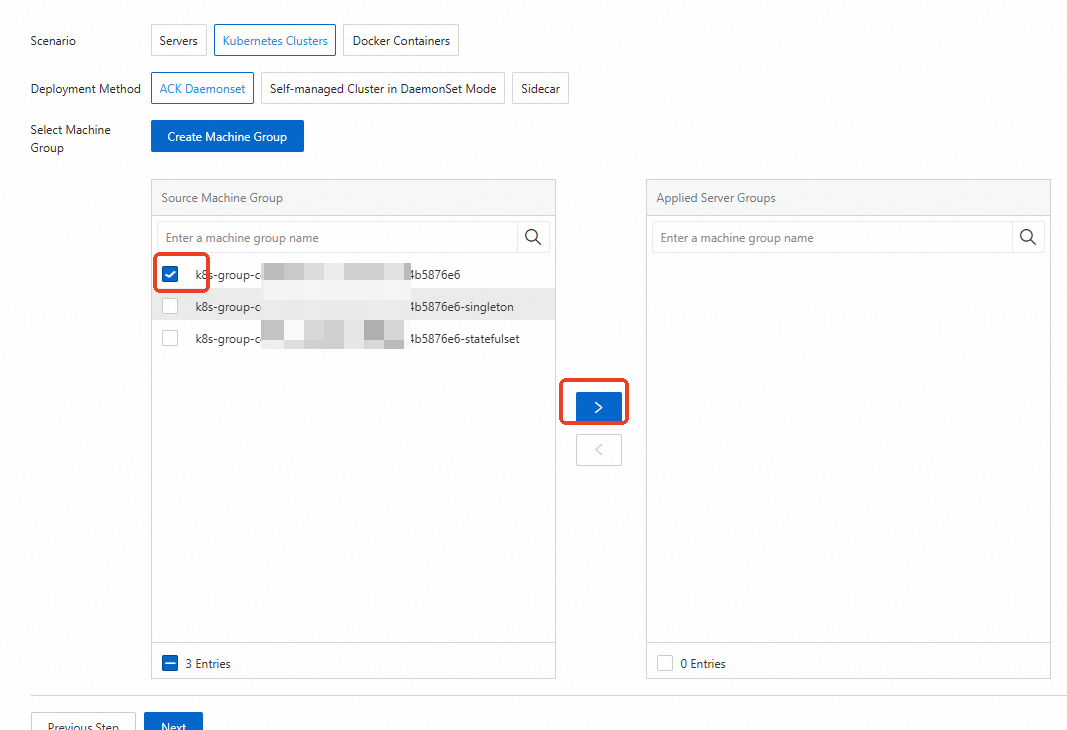Image resolution: width=1067 pixels, height=730 pixels.
Task: Click the left arrow transfer button
Action: [x=599, y=450]
